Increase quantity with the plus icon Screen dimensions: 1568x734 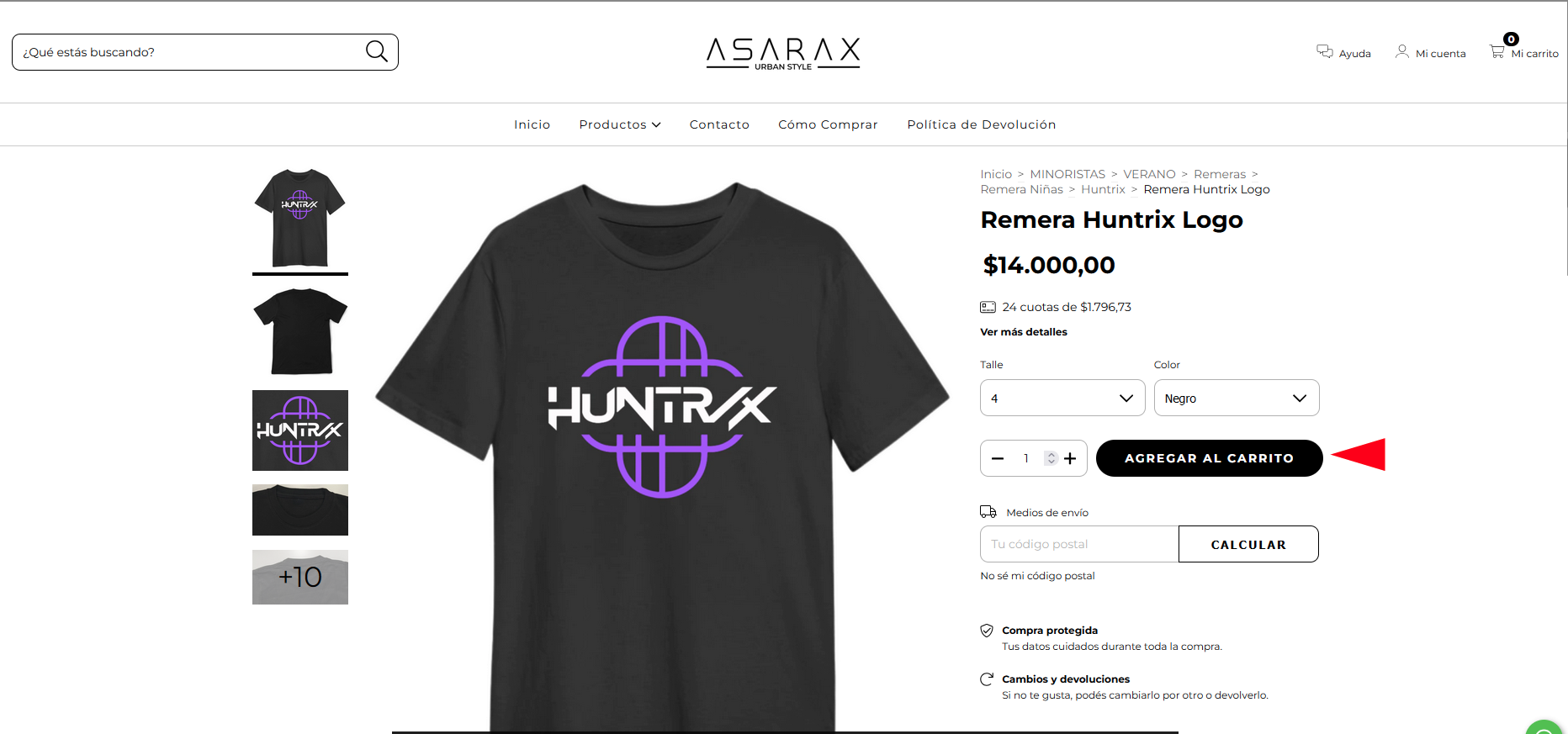tap(1070, 458)
